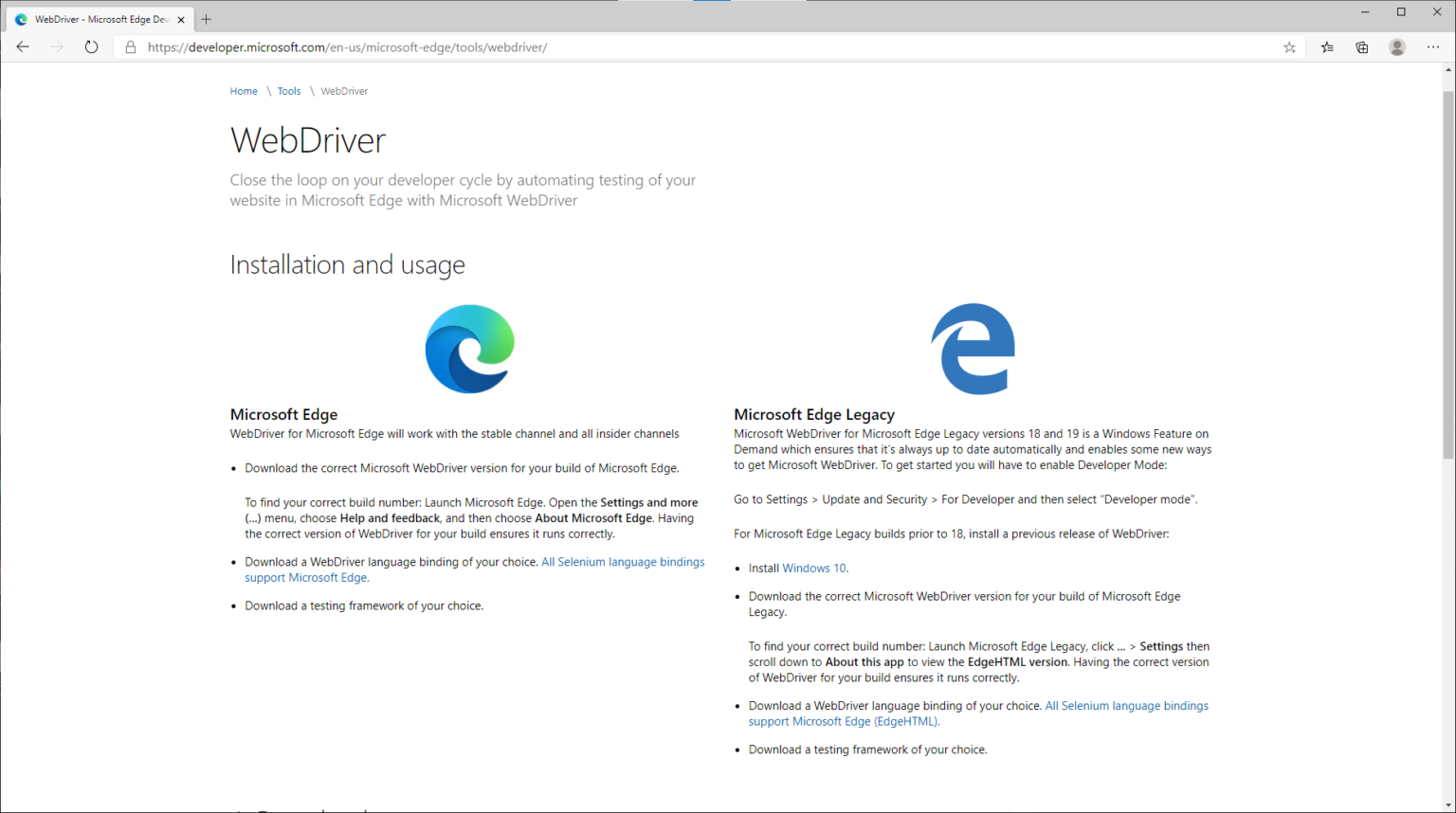The height and width of the screenshot is (813, 1456).
Task: Follow the Windows 10 install link
Action: point(813,569)
